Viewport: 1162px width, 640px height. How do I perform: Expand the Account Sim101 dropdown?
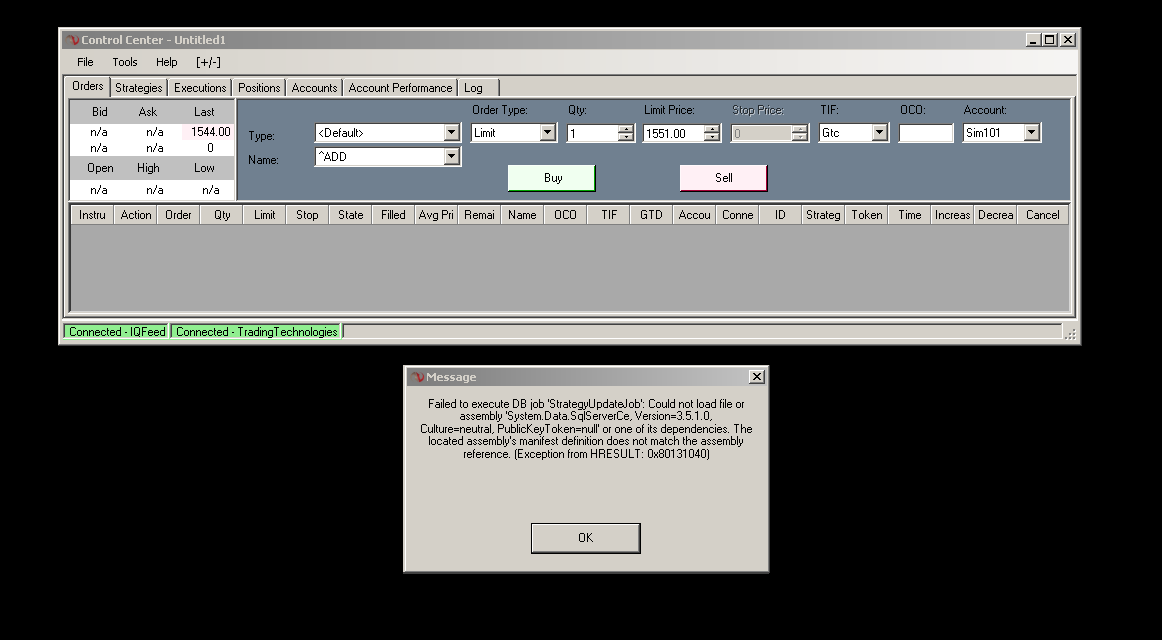[x=1032, y=133]
